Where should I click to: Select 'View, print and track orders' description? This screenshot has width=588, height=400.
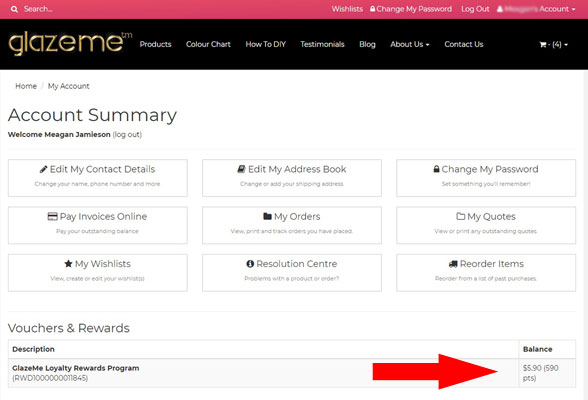(292, 231)
